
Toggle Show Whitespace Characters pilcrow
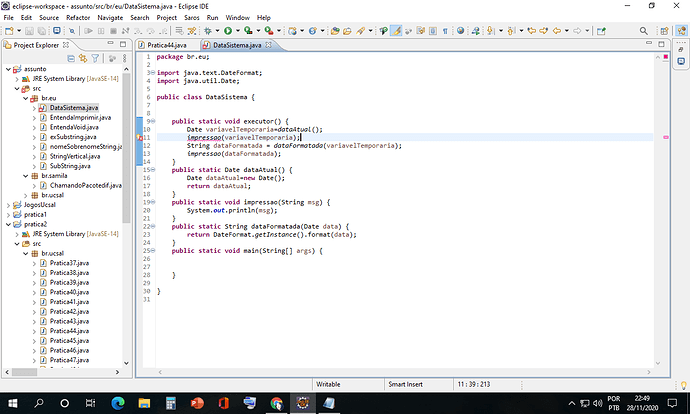tap(445, 31)
